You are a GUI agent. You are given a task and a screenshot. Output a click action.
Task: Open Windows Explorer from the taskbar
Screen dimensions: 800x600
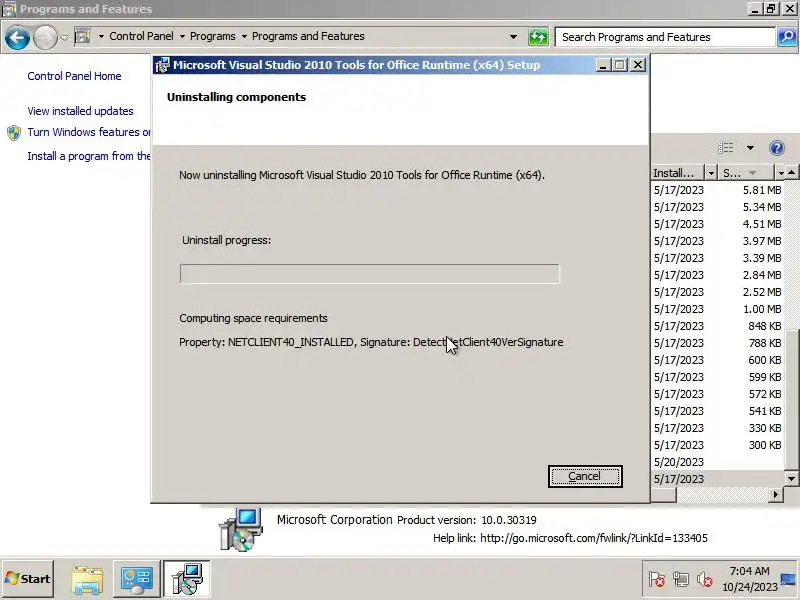click(x=87, y=579)
